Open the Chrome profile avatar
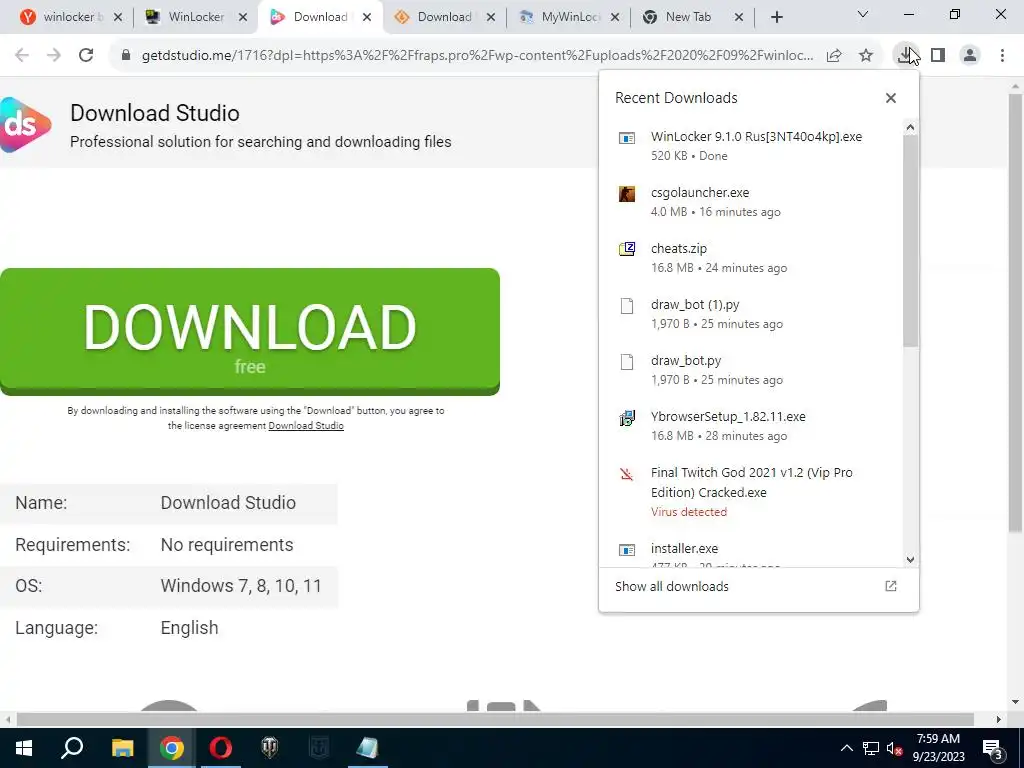 click(970, 56)
